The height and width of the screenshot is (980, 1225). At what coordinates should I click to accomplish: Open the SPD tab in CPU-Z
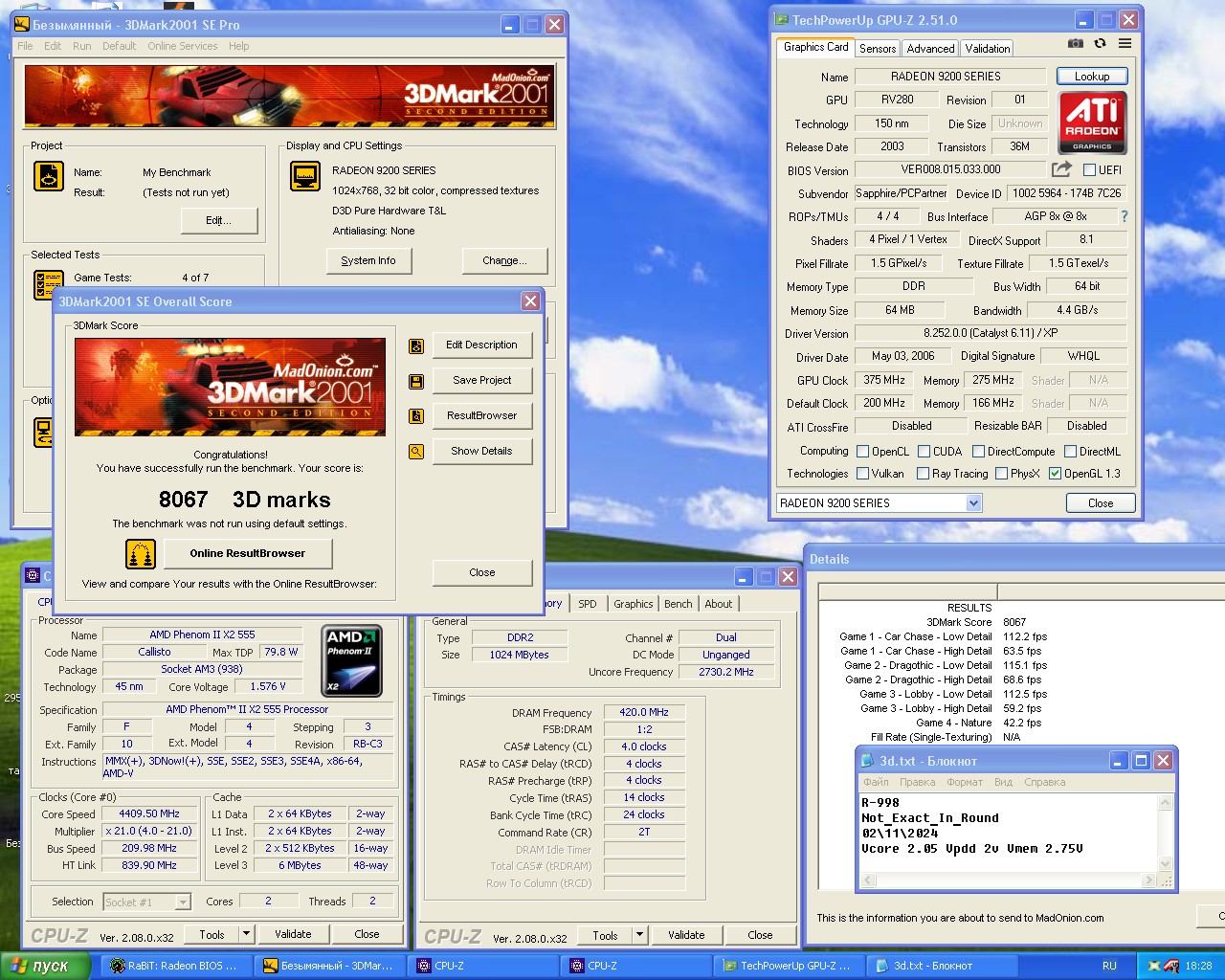588,604
